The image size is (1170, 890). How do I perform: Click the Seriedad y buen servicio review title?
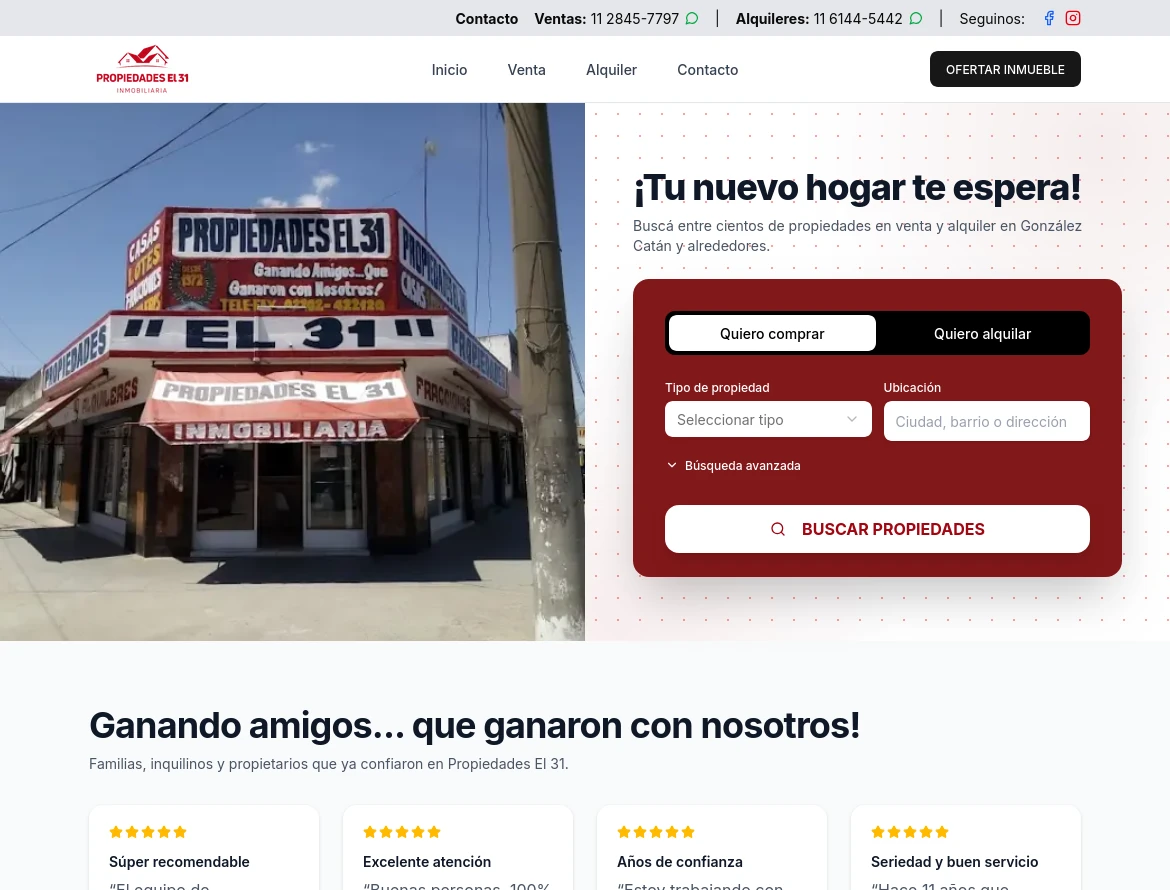954,862
